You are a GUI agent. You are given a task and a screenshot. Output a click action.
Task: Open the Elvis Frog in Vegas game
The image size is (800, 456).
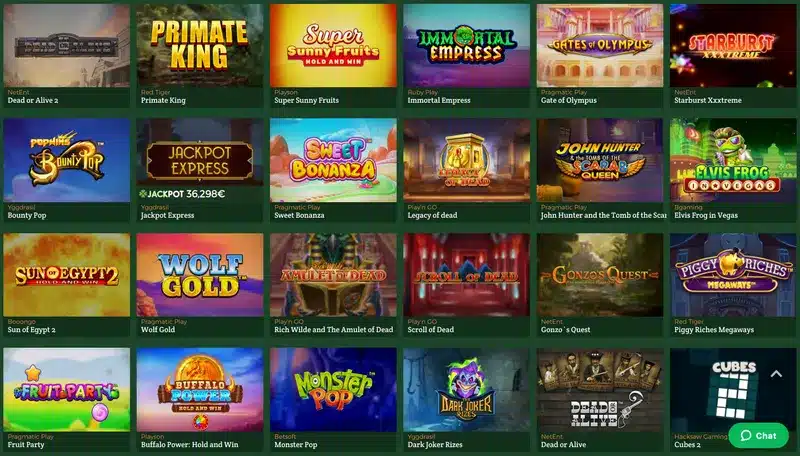point(733,160)
